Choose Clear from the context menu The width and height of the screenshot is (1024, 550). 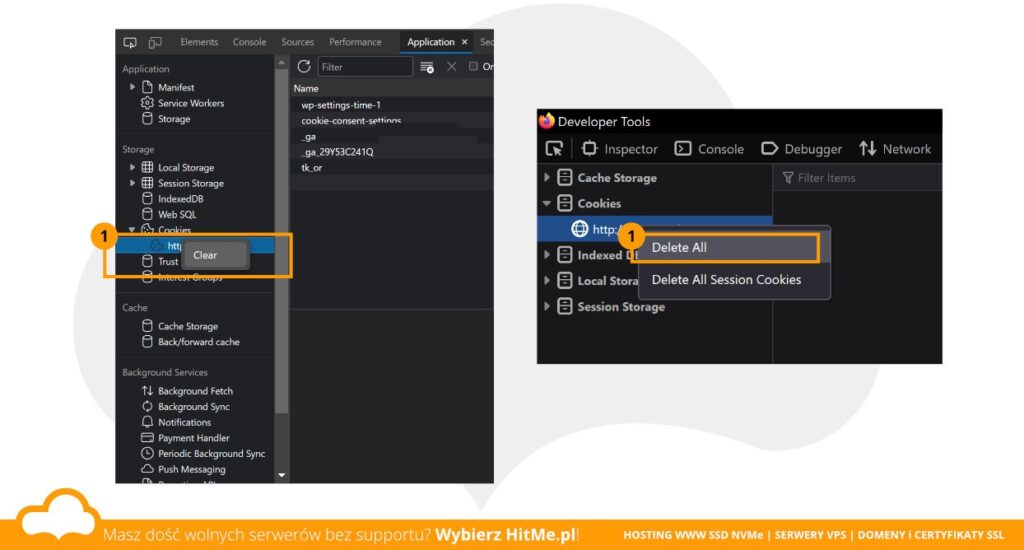214,255
